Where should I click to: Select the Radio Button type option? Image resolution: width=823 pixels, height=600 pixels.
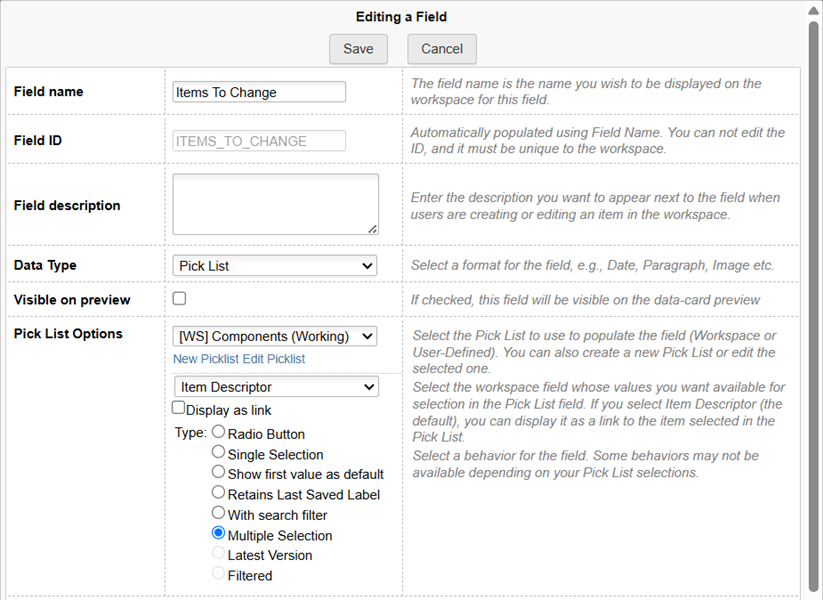point(219,433)
